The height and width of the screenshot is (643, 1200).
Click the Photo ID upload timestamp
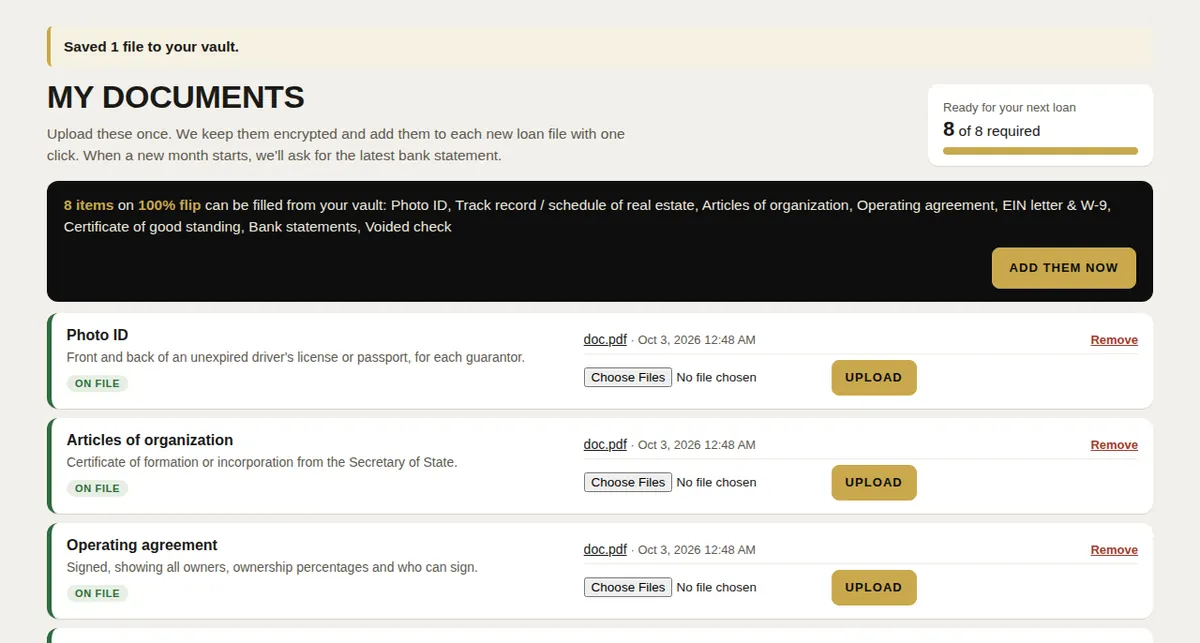pyautogui.click(x=697, y=340)
